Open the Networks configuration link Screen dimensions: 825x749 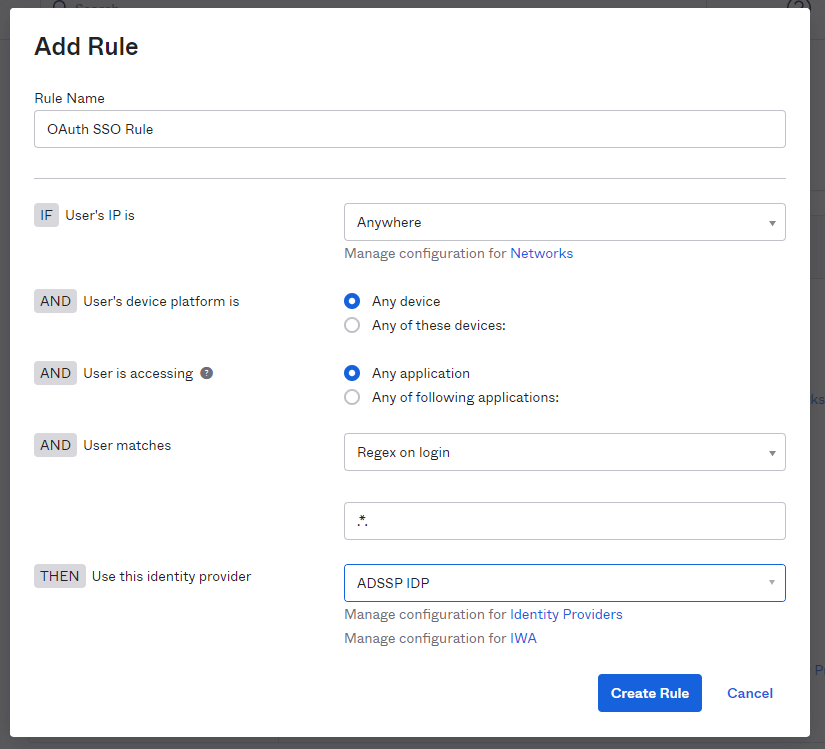tap(541, 253)
